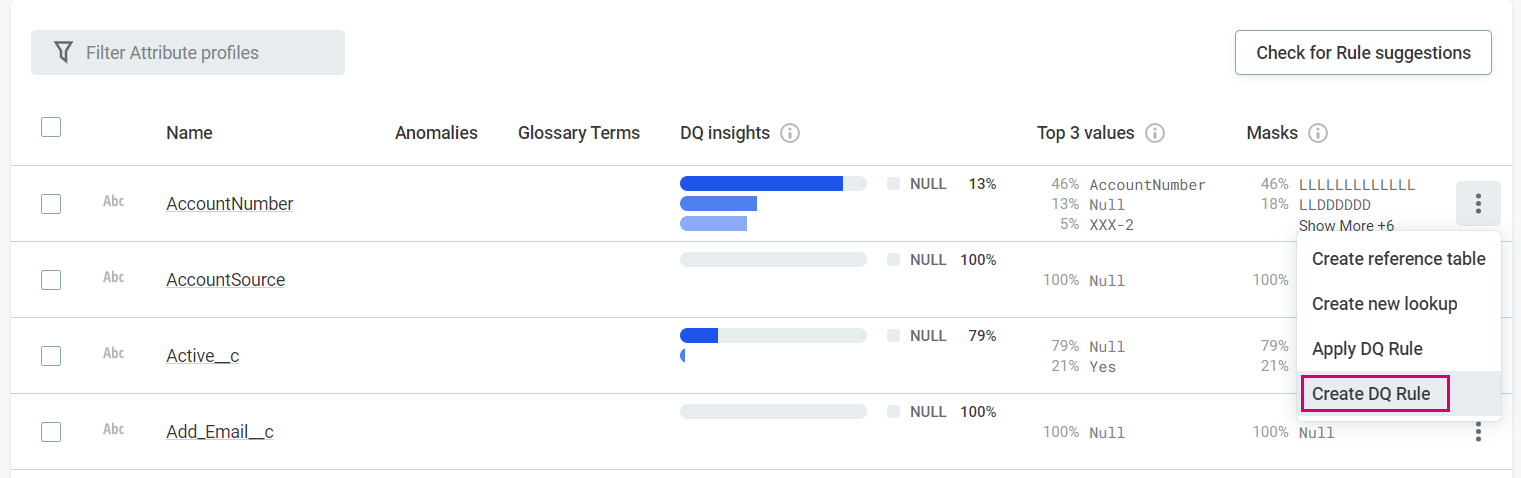Image resolution: width=1521 pixels, height=478 pixels.
Task: Click the Top 3 values info icon
Action: coord(1154,133)
